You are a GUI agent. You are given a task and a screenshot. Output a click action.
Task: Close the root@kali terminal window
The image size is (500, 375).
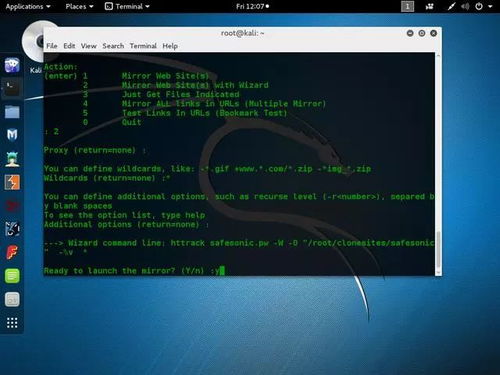click(x=433, y=33)
